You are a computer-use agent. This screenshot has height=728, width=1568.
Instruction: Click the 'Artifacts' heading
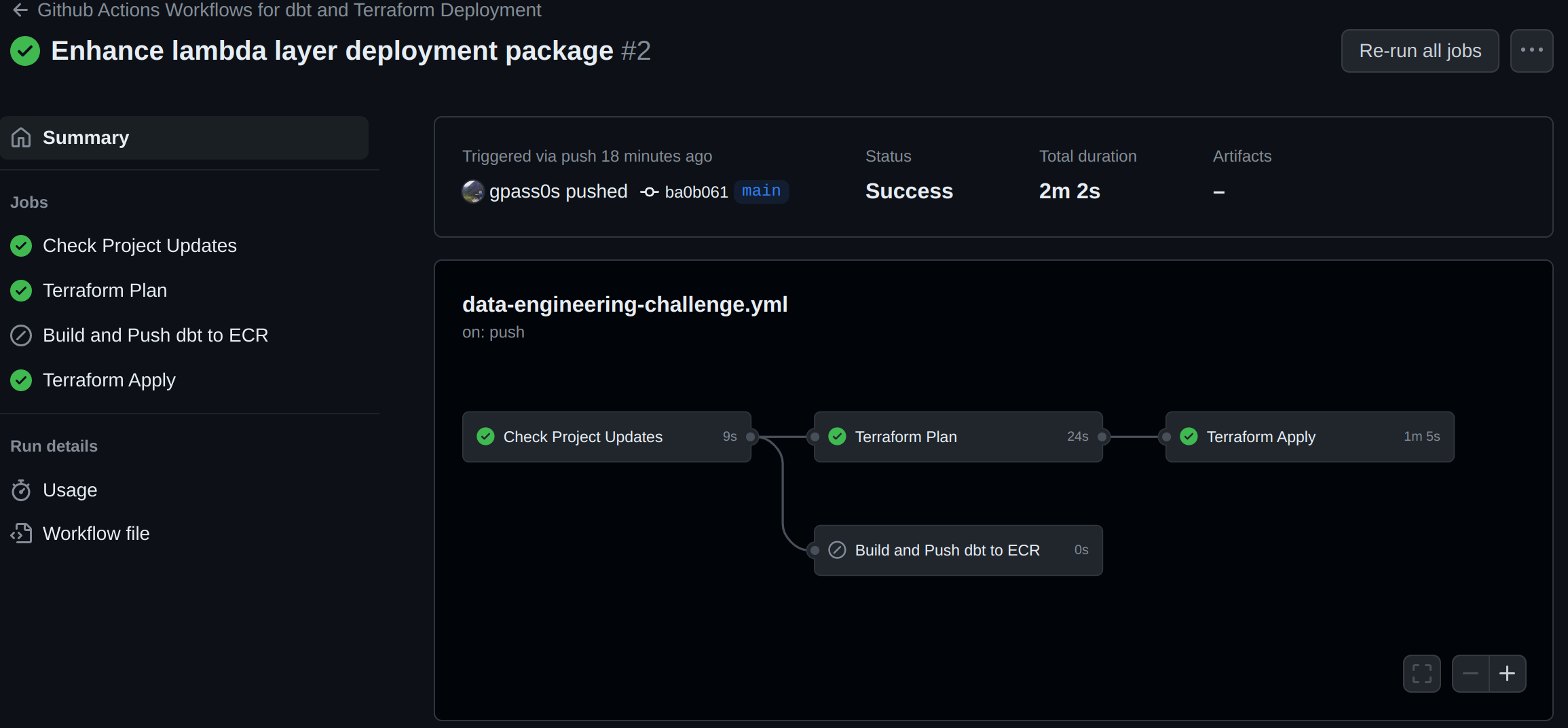click(1242, 157)
